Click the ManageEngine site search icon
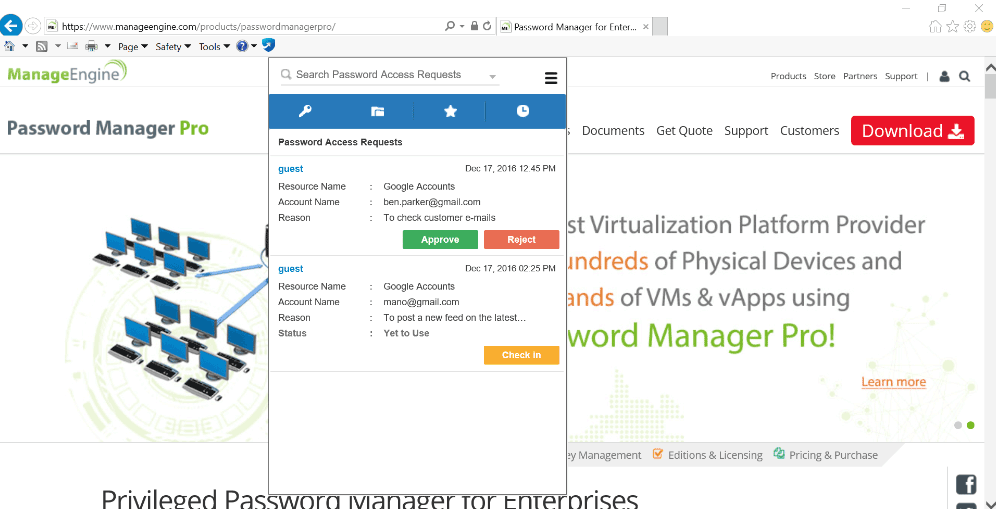The width and height of the screenshot is (996, 509). (x=964, y=76)
